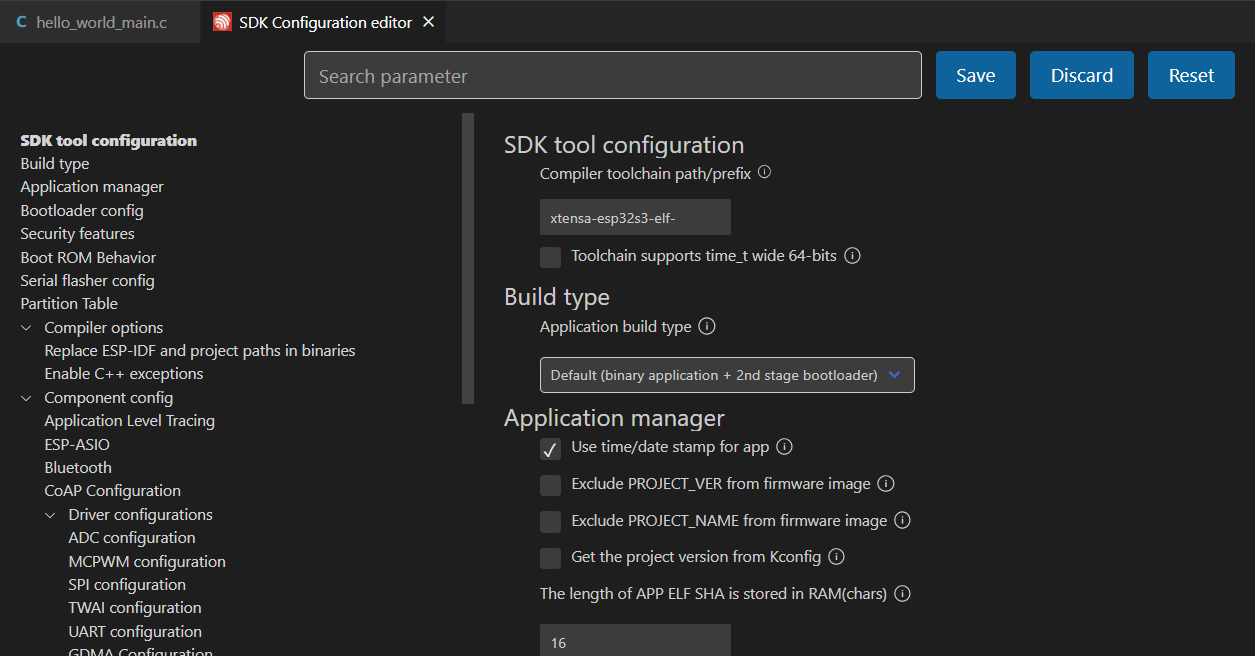1255x656 pixels.
Task: Collapse the Compiler options tree node
Action: coord(27,328)
